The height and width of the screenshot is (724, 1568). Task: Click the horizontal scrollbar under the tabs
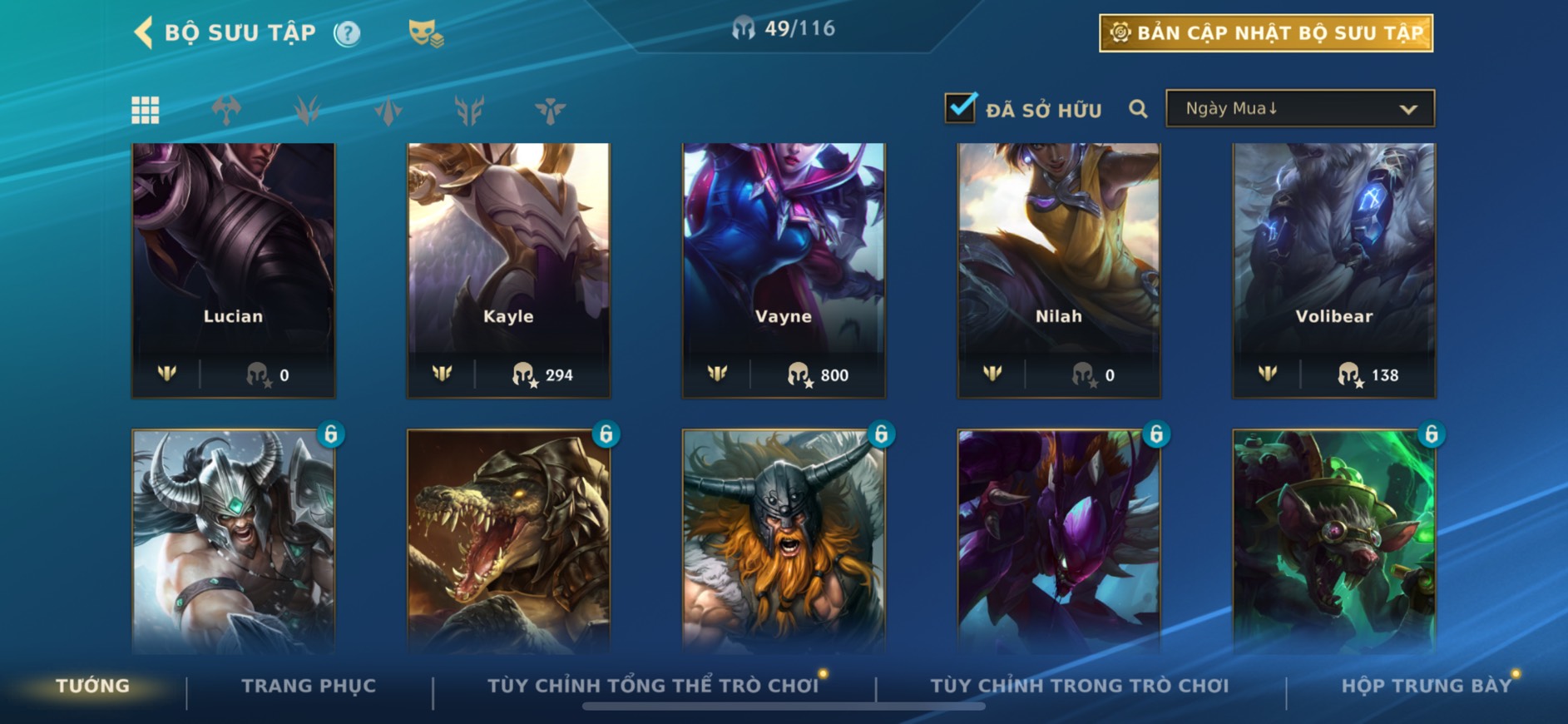click(784, 707)
